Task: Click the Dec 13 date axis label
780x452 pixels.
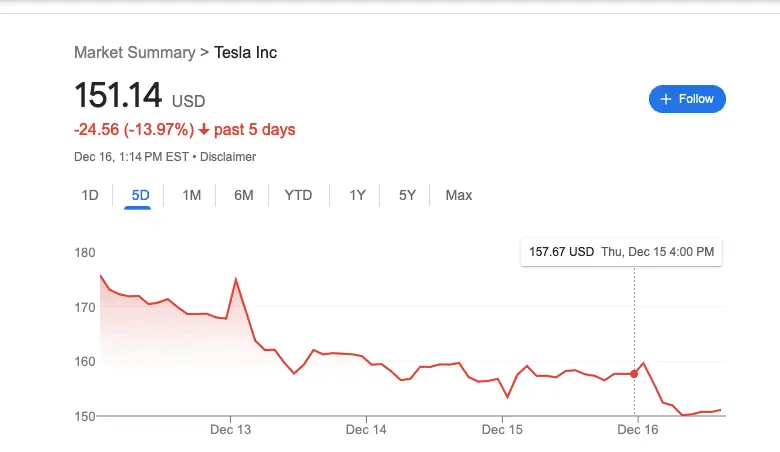Action: tap(230, 430)
